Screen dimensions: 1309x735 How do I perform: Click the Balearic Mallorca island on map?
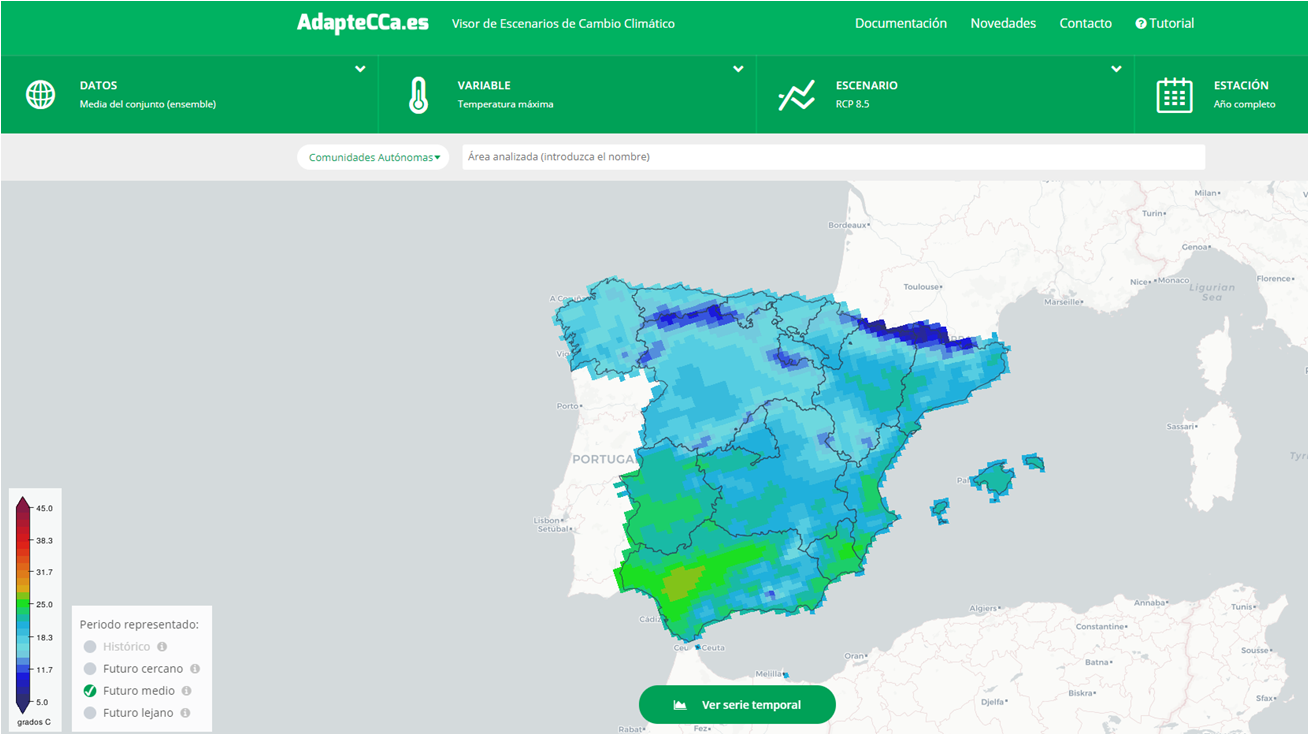[x=995, y=479]
